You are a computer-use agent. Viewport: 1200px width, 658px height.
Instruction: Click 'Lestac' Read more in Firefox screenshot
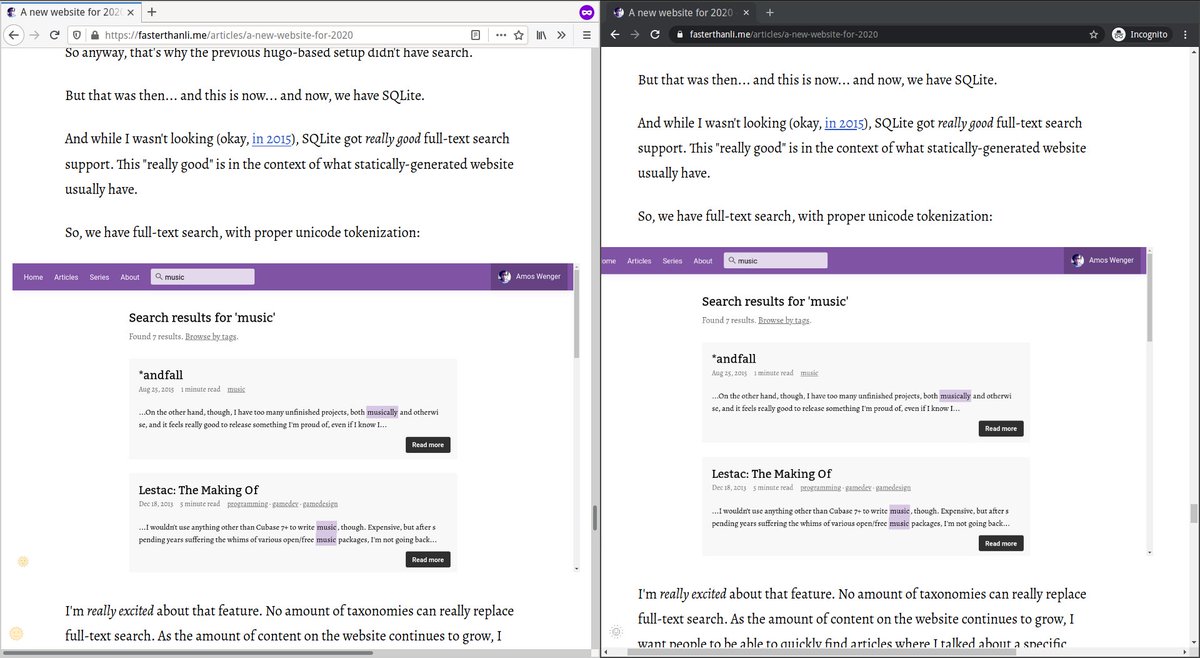click(x=428, y=560)
